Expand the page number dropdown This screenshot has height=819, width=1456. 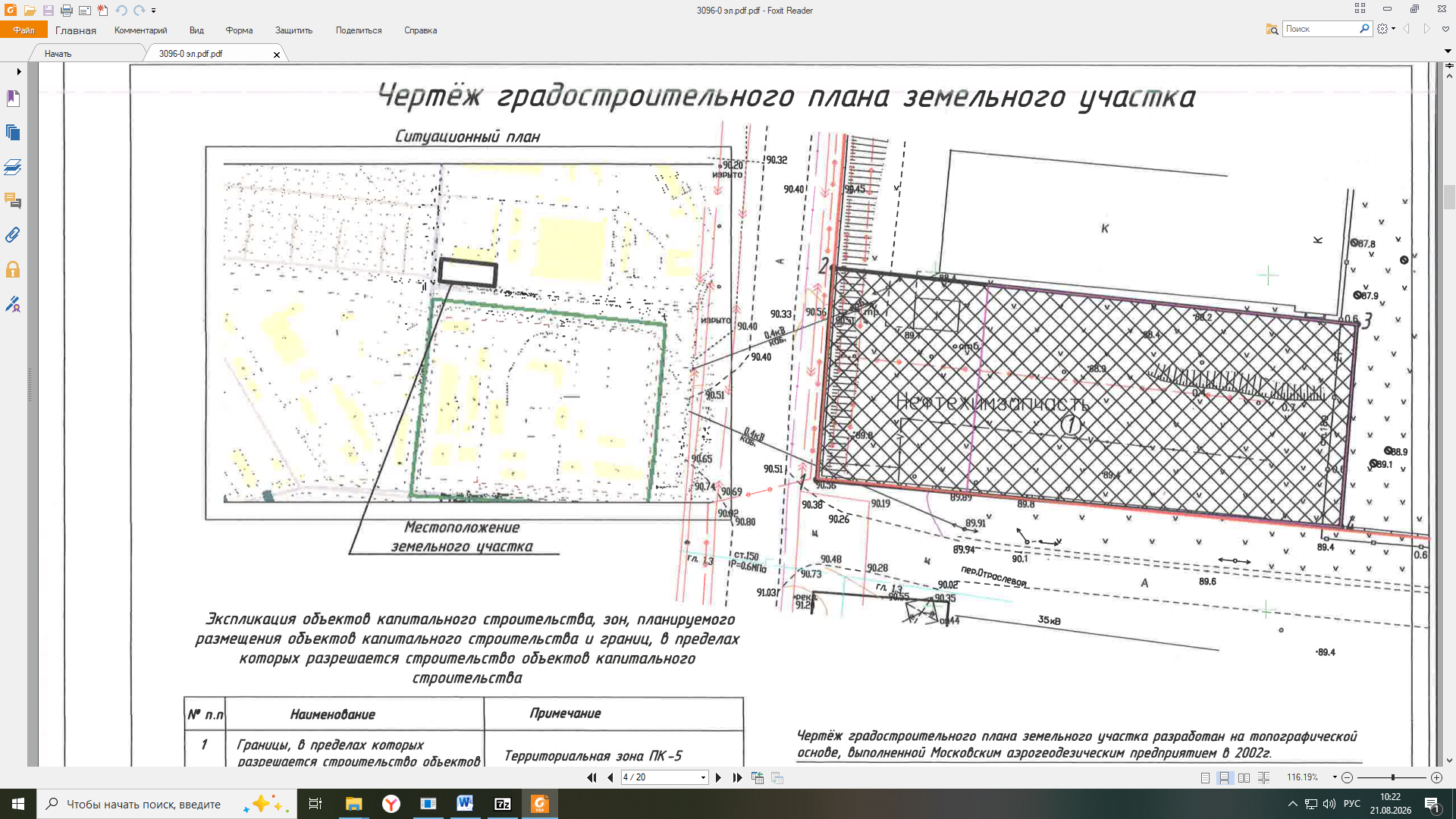(703, 777)
